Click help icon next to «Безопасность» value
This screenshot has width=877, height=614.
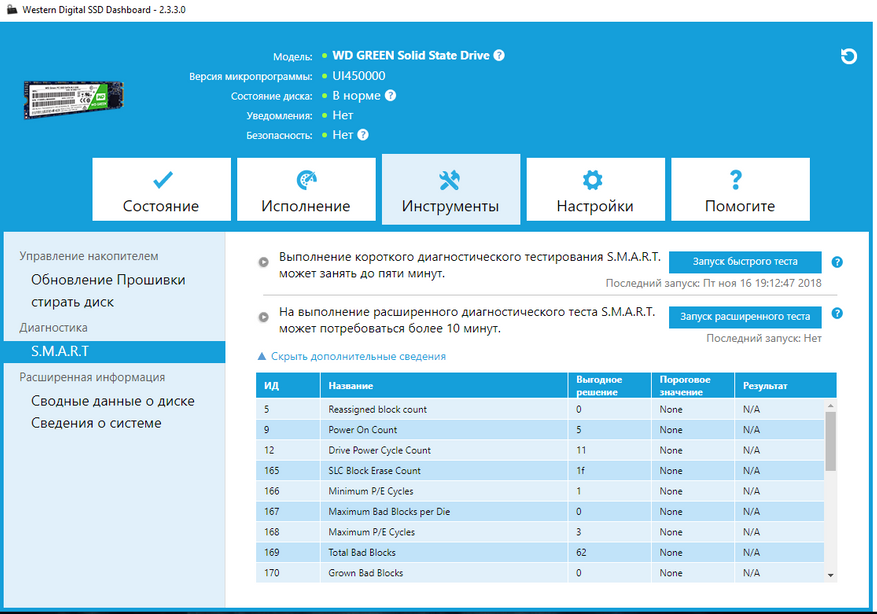coord(363,135)
